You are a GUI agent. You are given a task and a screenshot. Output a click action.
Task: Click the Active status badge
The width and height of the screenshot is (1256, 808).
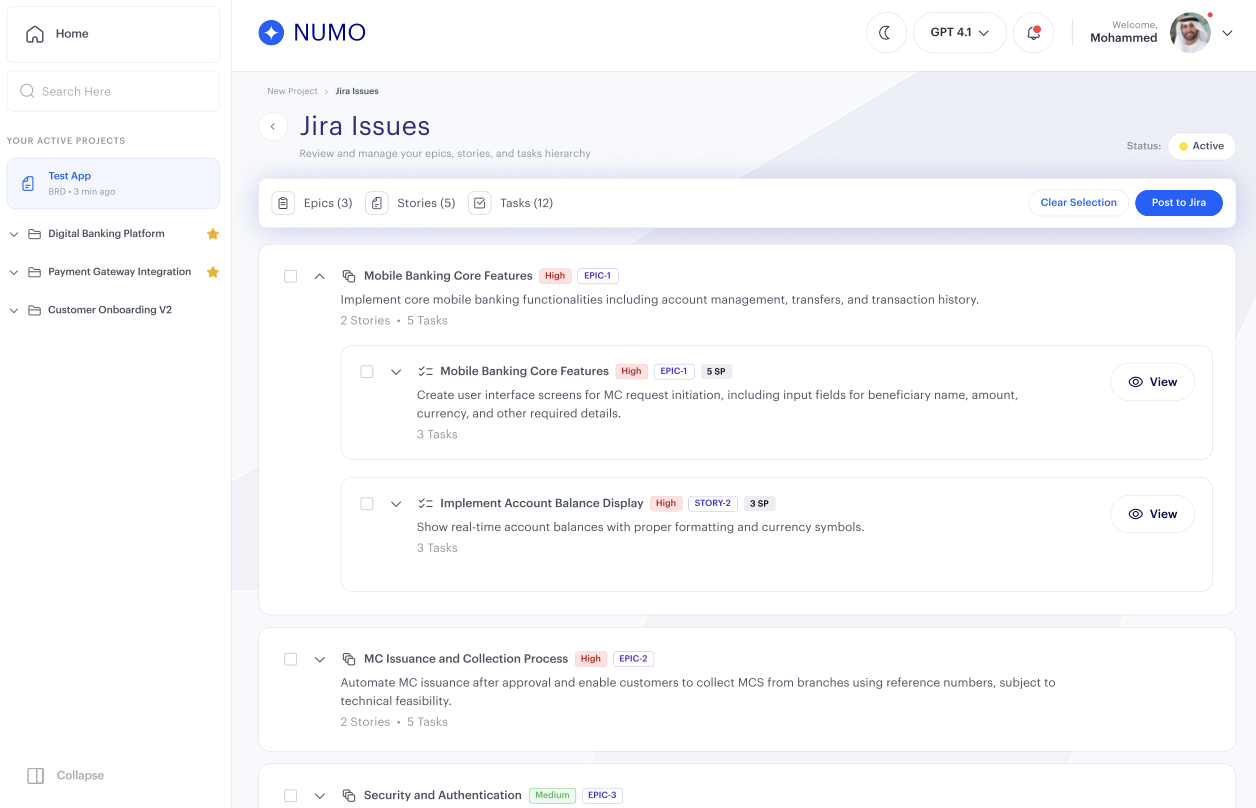tap(1201, 146)
